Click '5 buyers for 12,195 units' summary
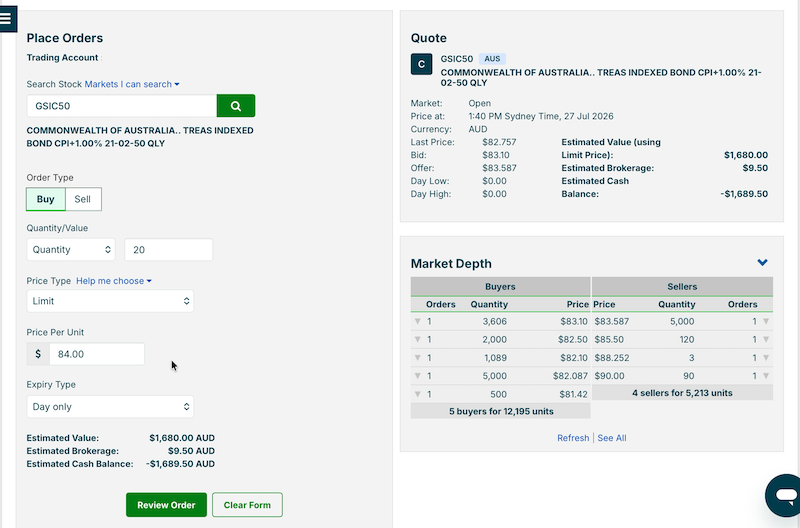 click(x=501, y=411)
